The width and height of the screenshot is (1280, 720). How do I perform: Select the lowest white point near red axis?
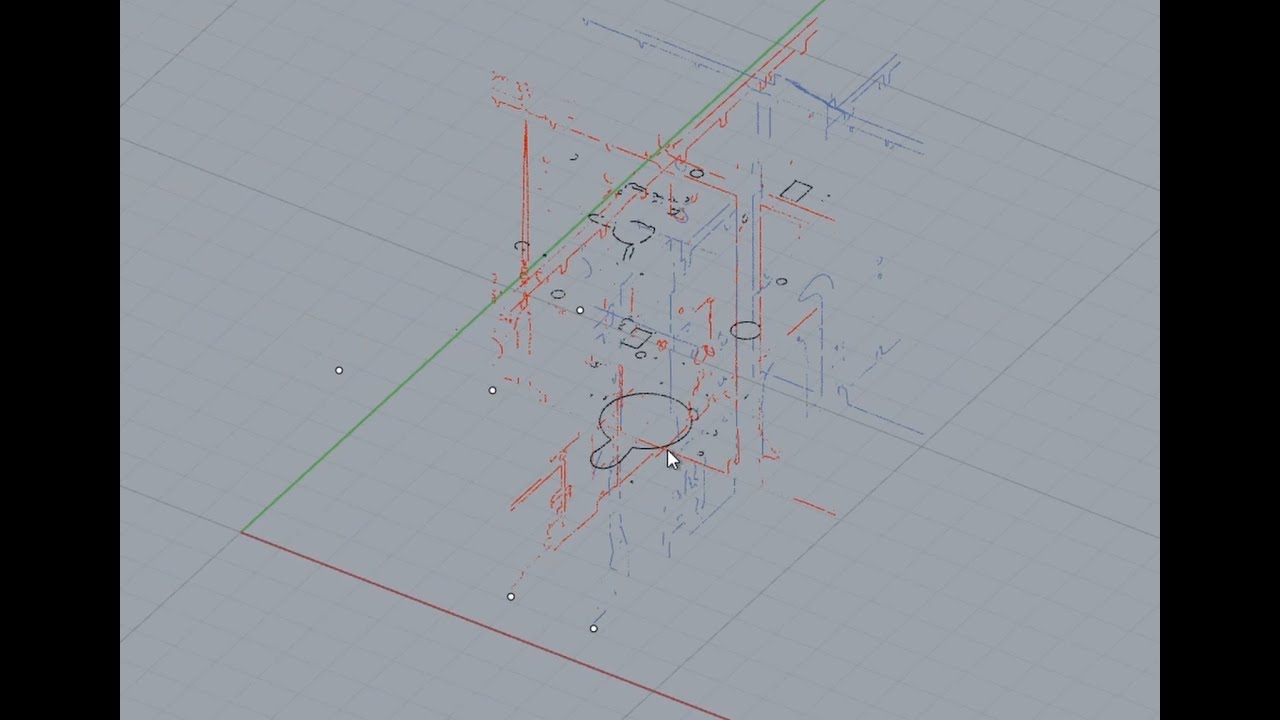pyautogui.click(x=594, y=628)
